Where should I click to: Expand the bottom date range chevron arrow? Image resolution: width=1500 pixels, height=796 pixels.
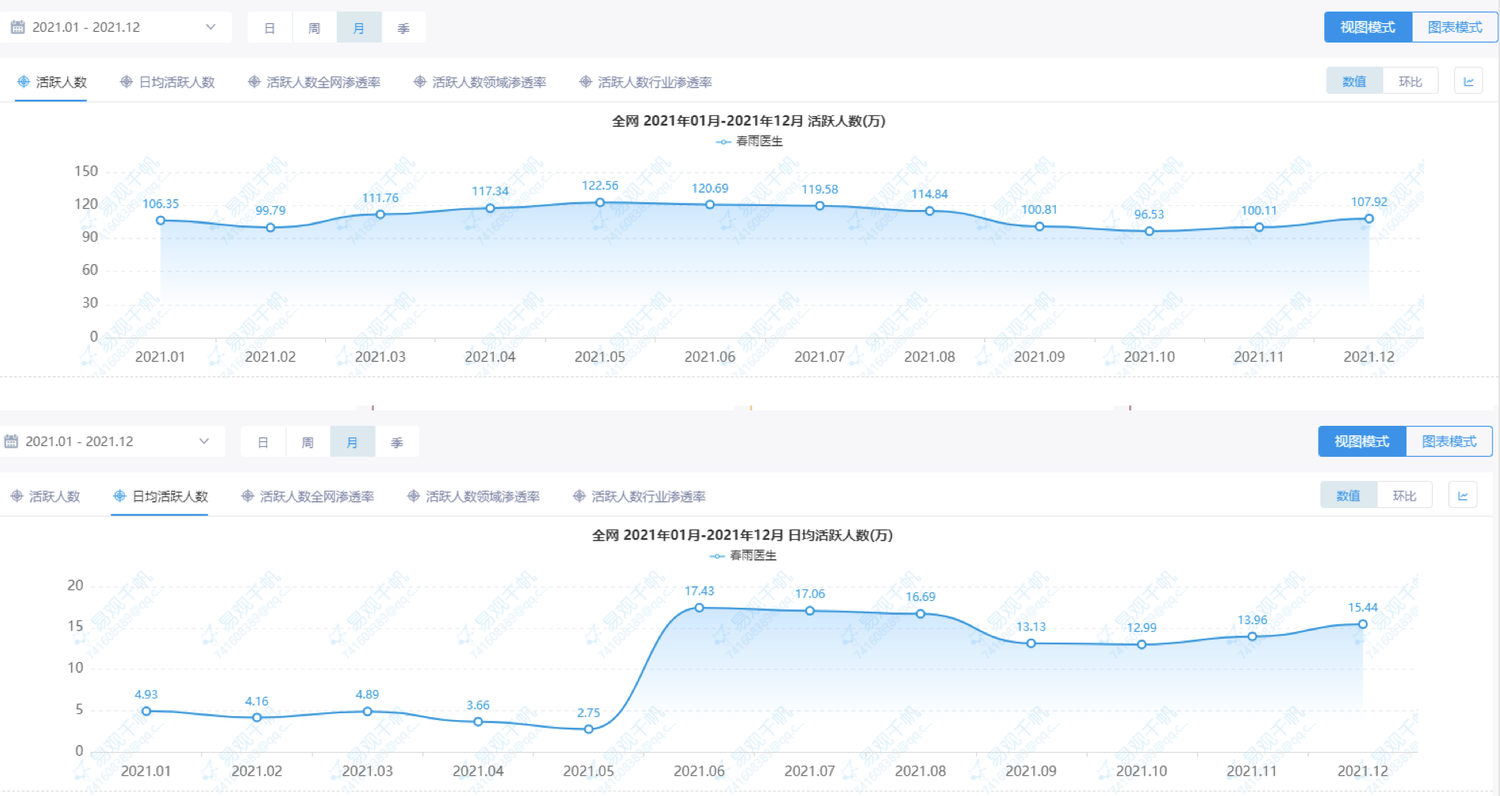point(204,441)
